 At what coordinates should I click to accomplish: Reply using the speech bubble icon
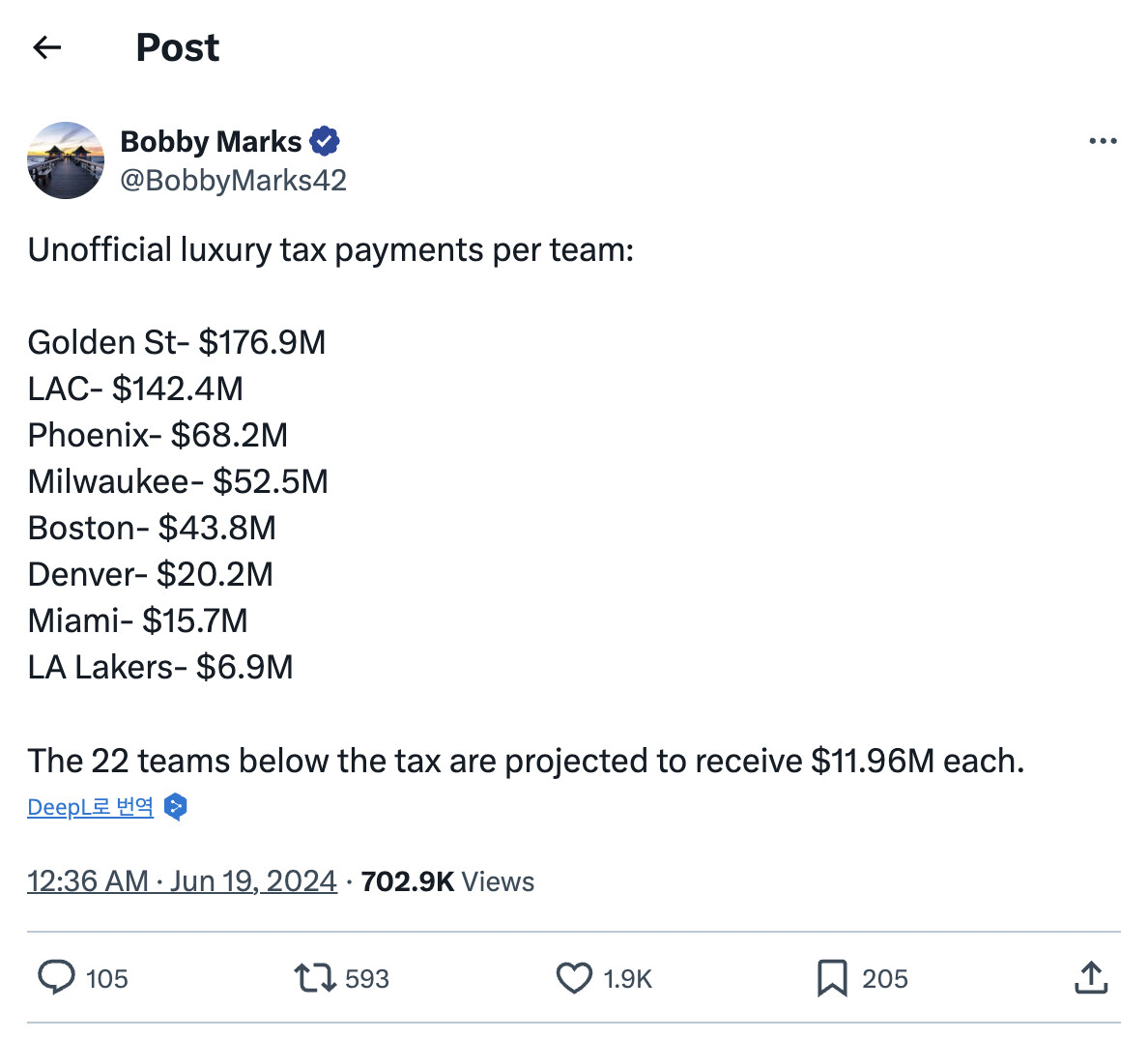pyautogui.click(x=56, y=978)
